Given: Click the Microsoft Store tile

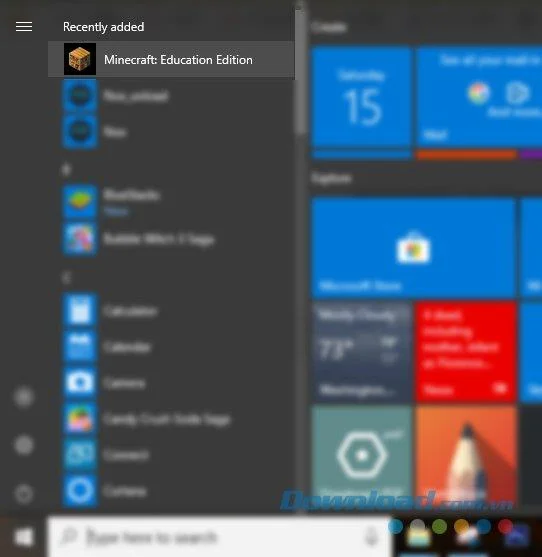Looking at the screenshot, I should tap(413, 248).
